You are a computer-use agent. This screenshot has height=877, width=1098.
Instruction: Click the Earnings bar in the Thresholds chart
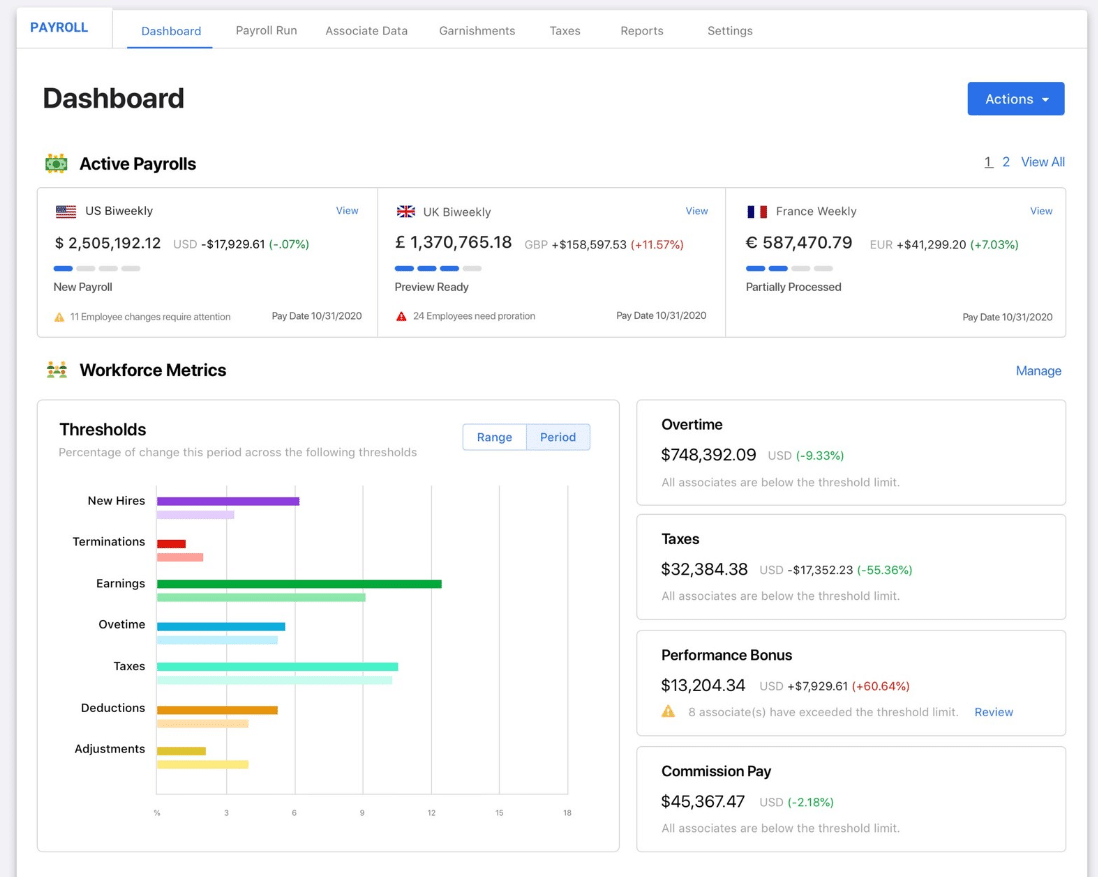pos(300,583)
